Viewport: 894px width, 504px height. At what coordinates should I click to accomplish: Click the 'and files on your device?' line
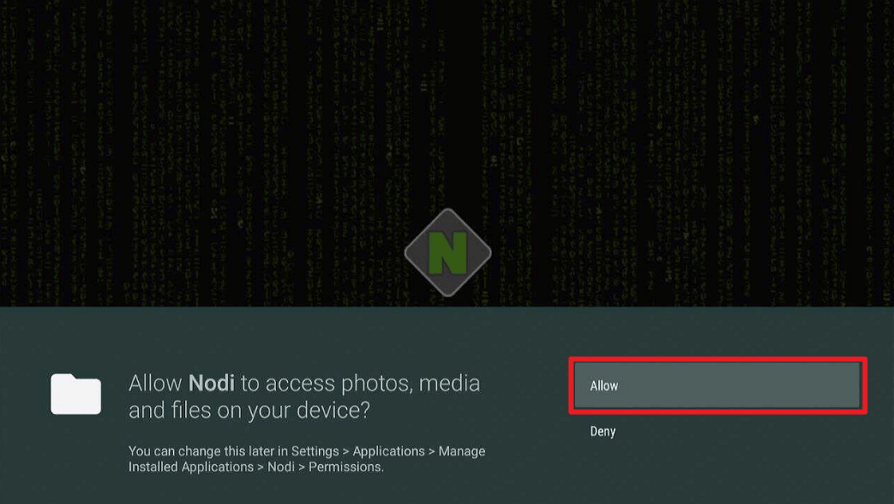pos(249,410)
